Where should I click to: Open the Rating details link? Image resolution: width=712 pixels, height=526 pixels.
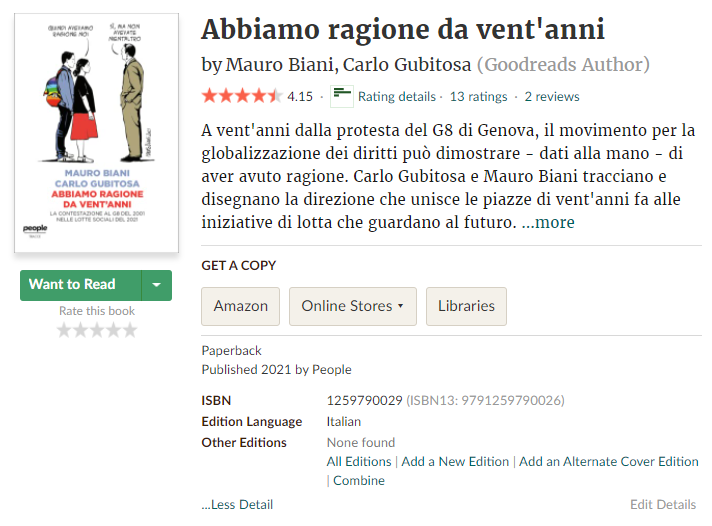[397, 97]
